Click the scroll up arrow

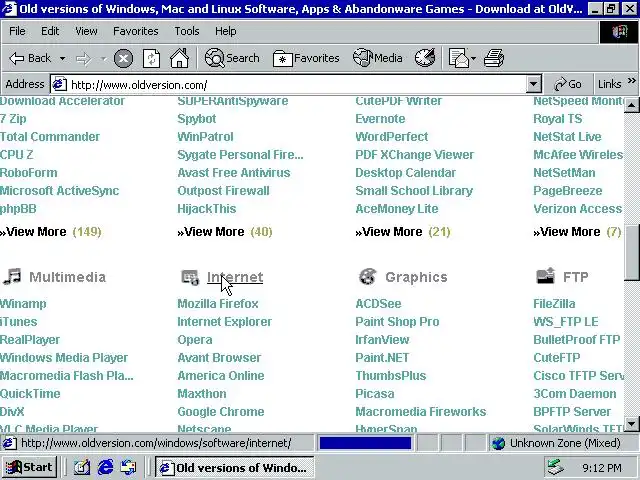pos(631,105)
